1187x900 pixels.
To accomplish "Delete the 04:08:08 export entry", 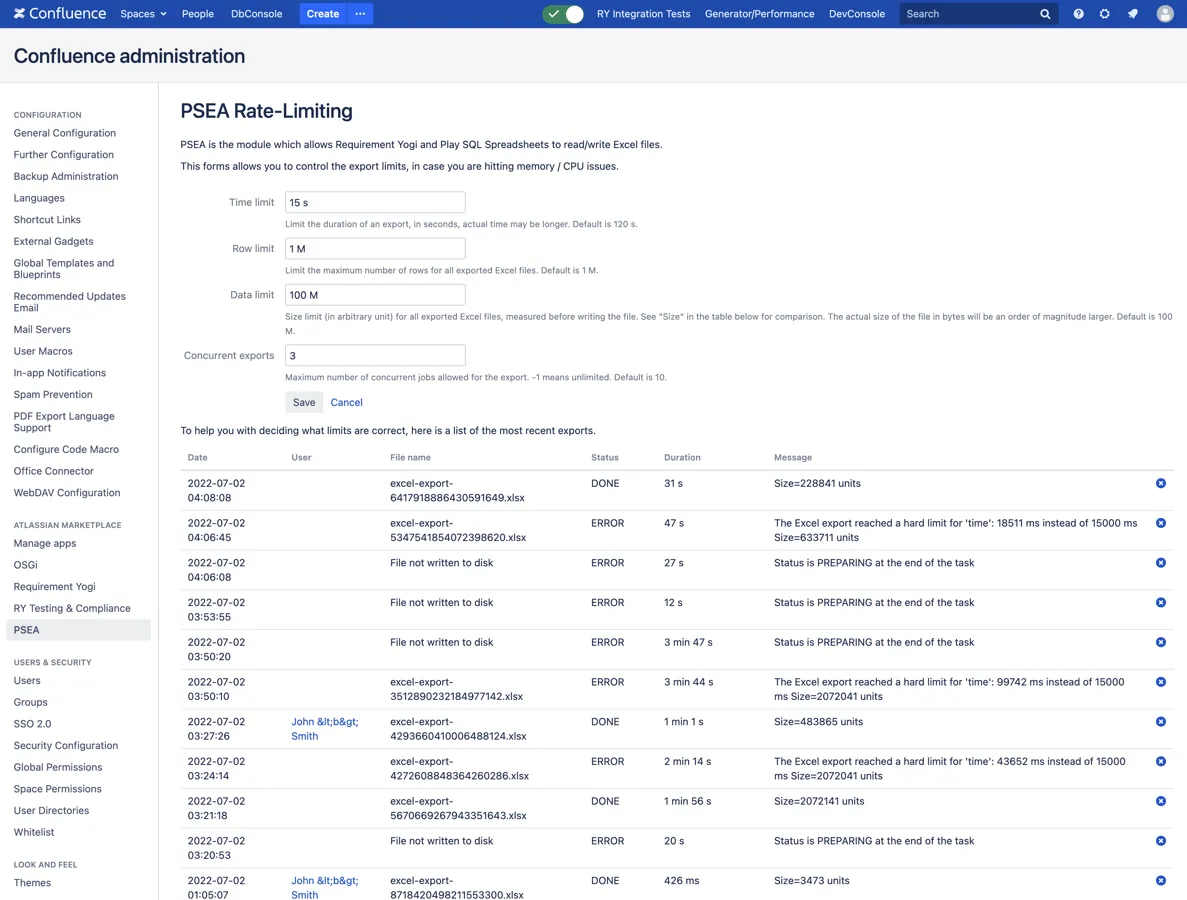I will [1161, 483].
